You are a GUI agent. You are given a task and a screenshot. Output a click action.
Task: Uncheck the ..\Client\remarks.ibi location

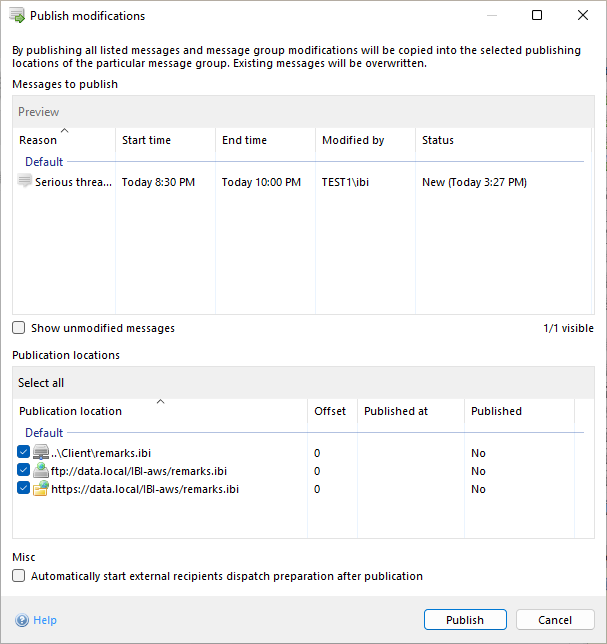pos(24,453)
